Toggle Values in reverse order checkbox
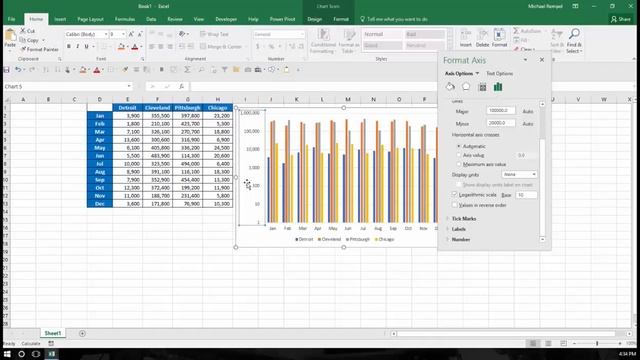This screenshot has width=640, height=360. pyautogui.click(x=455, y=205)
